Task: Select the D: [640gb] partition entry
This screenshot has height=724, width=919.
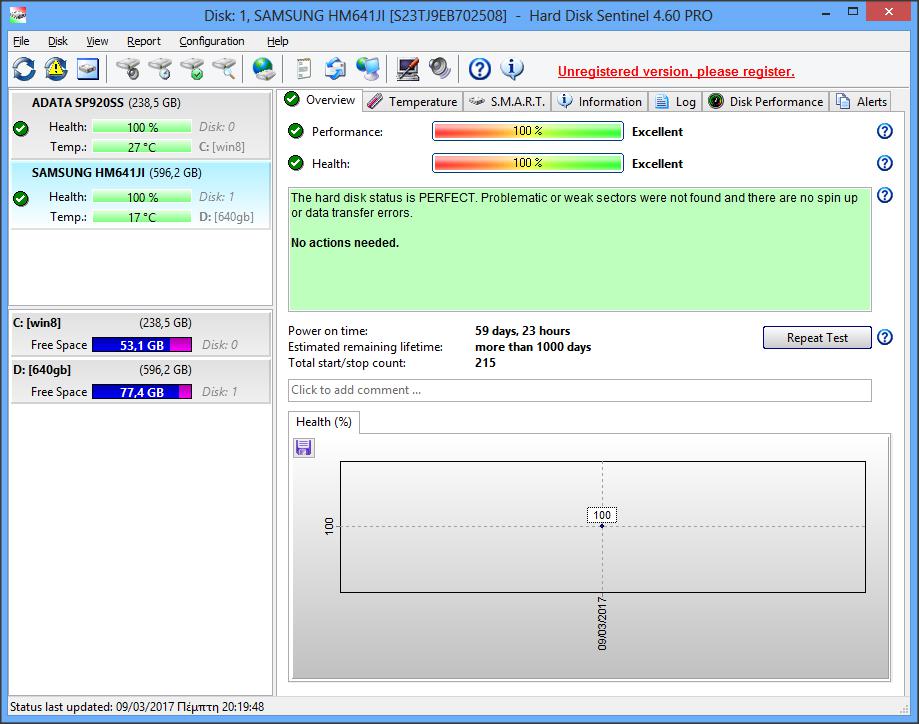Action: click(x=140, y=380)
